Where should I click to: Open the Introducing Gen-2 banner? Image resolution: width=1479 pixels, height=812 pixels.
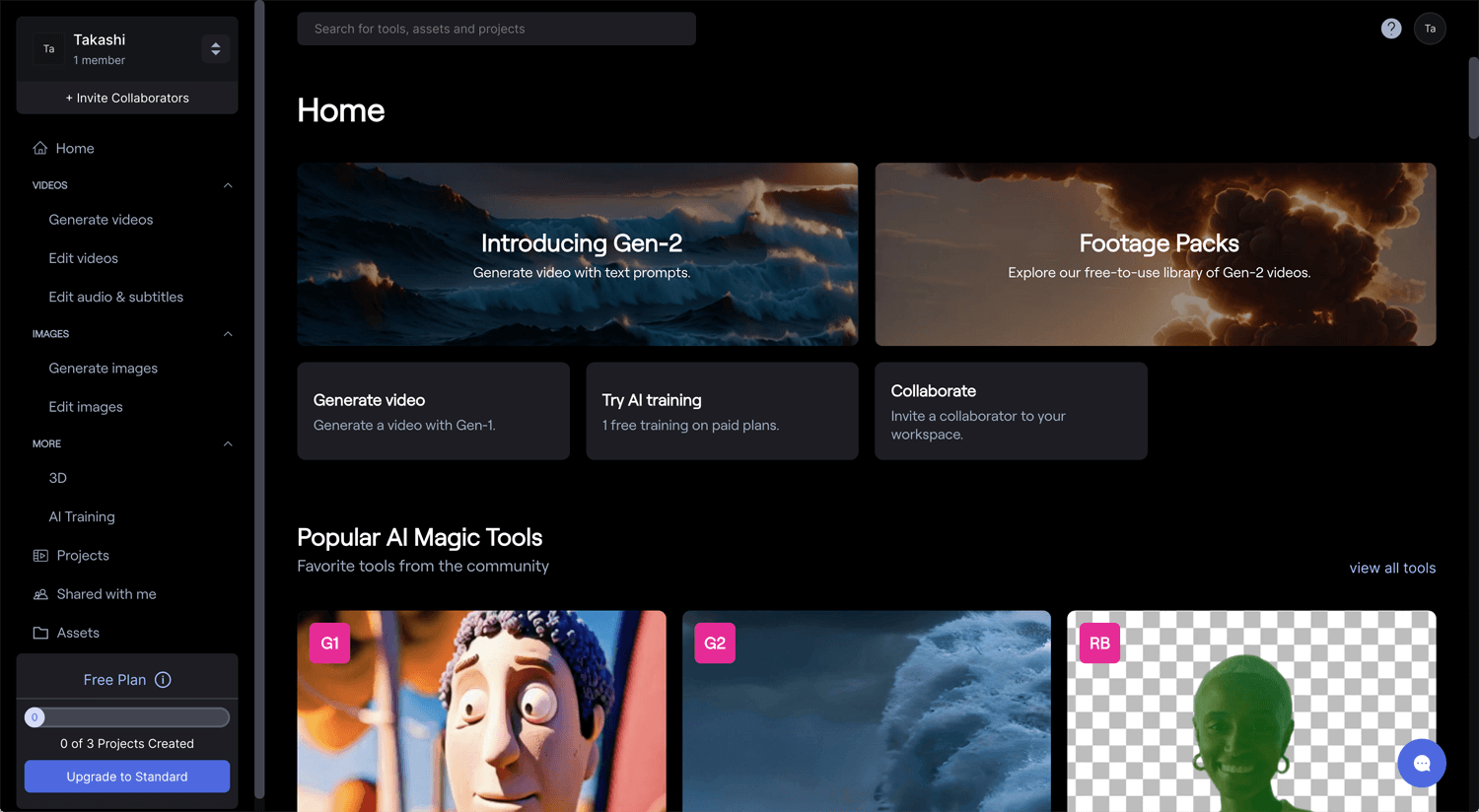tap(577, 254)
